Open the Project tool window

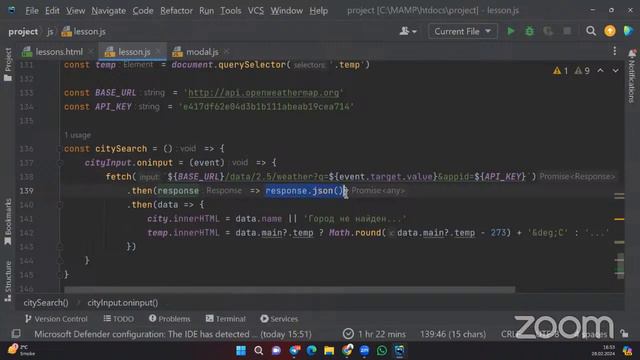pos(8,64)
